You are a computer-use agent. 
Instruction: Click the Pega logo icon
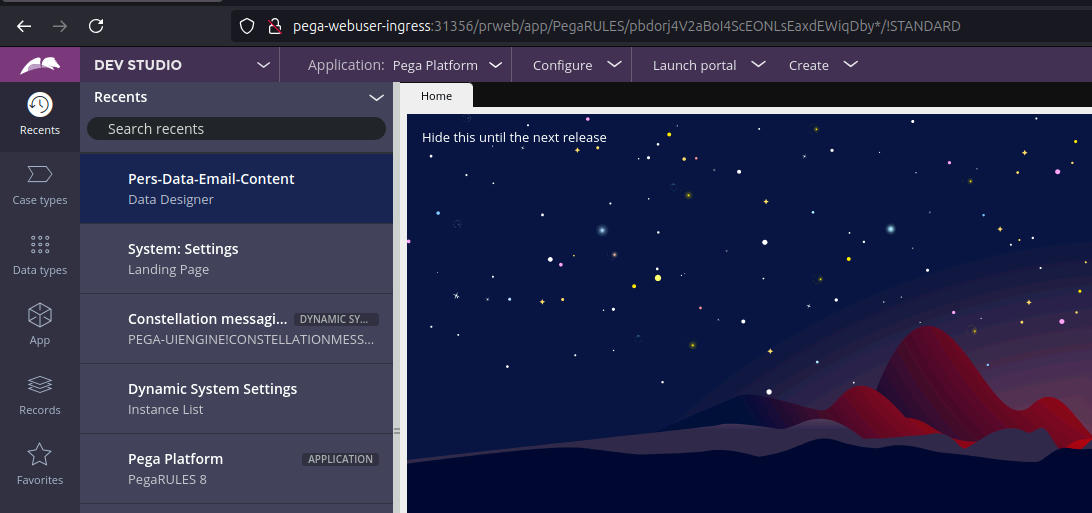[40, 65]
